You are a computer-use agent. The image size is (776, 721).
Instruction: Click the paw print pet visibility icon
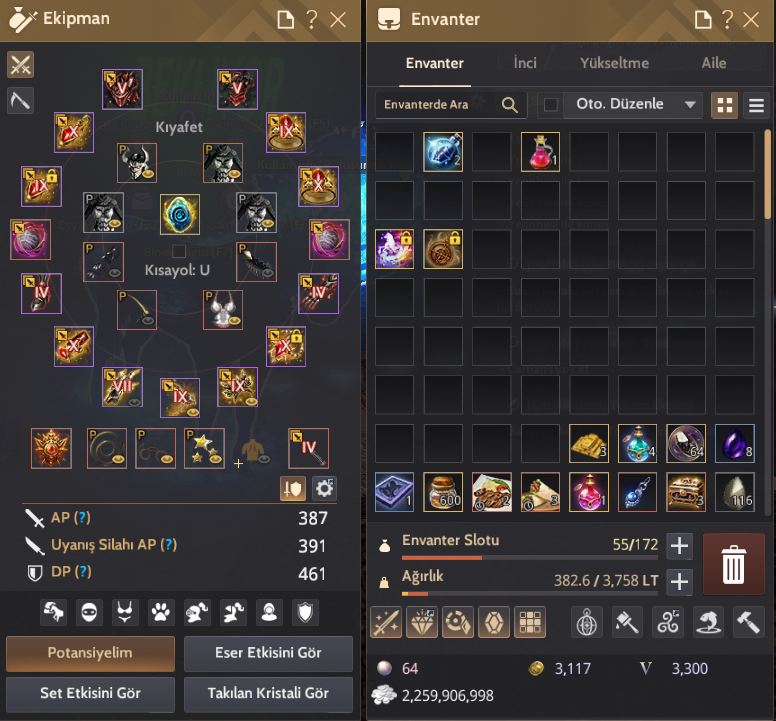[x=161, y=613]
